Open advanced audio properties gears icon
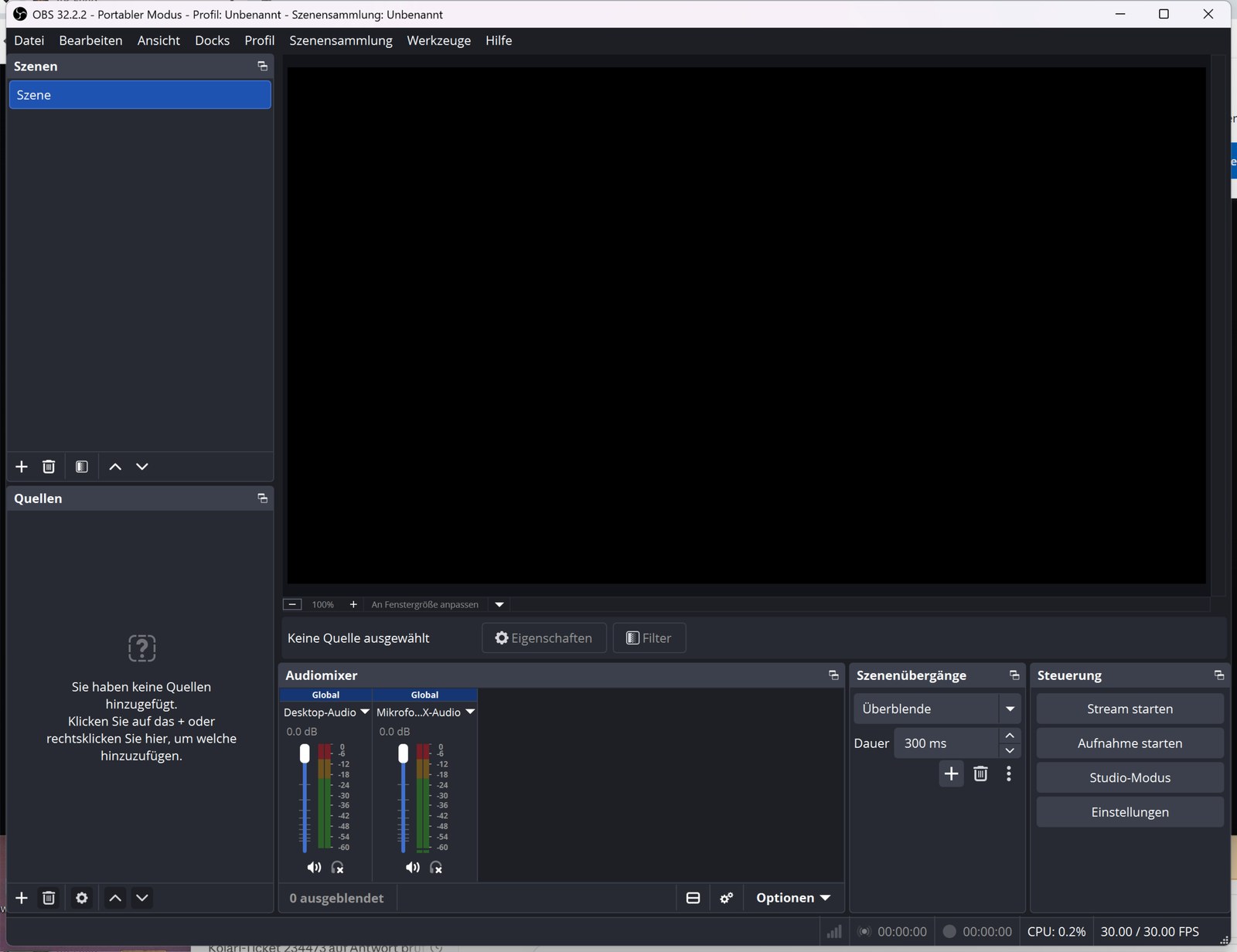The height and width of the screenshot is (952, 1237). 727,898
